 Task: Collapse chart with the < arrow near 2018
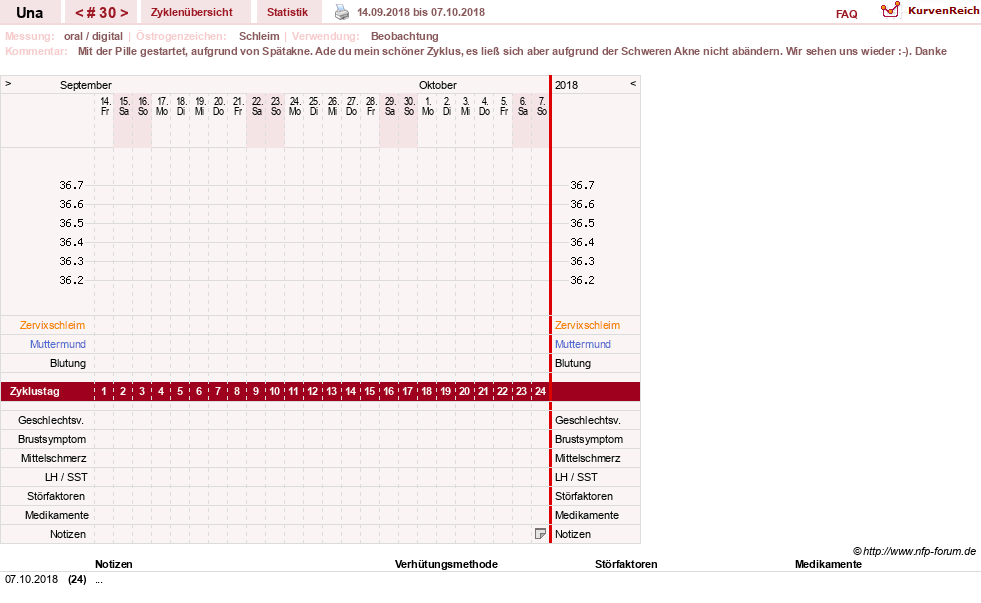point(633,83)
